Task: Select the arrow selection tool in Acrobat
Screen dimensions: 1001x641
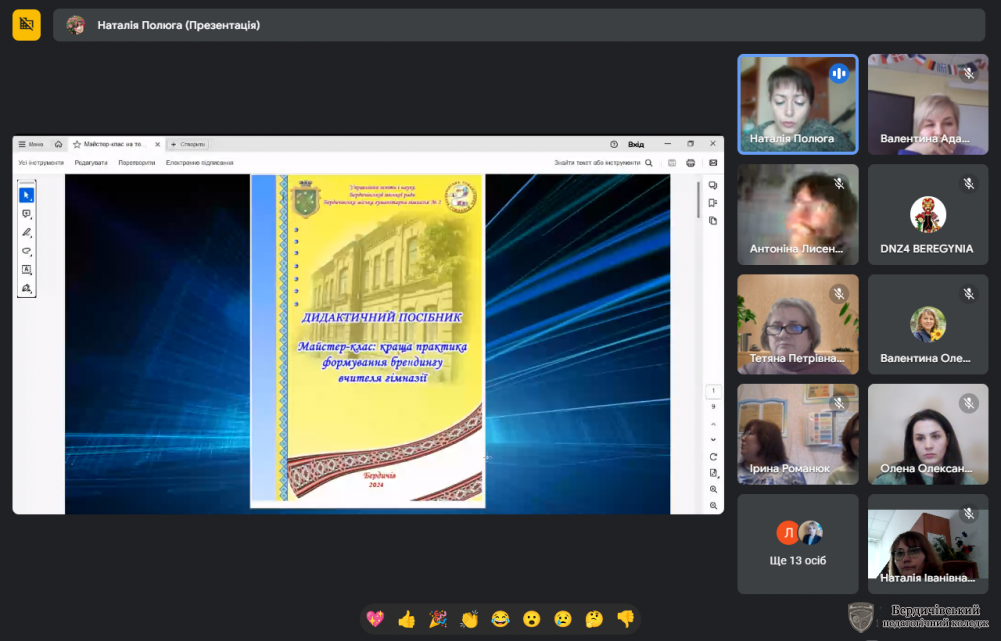Action: point(27,195)
